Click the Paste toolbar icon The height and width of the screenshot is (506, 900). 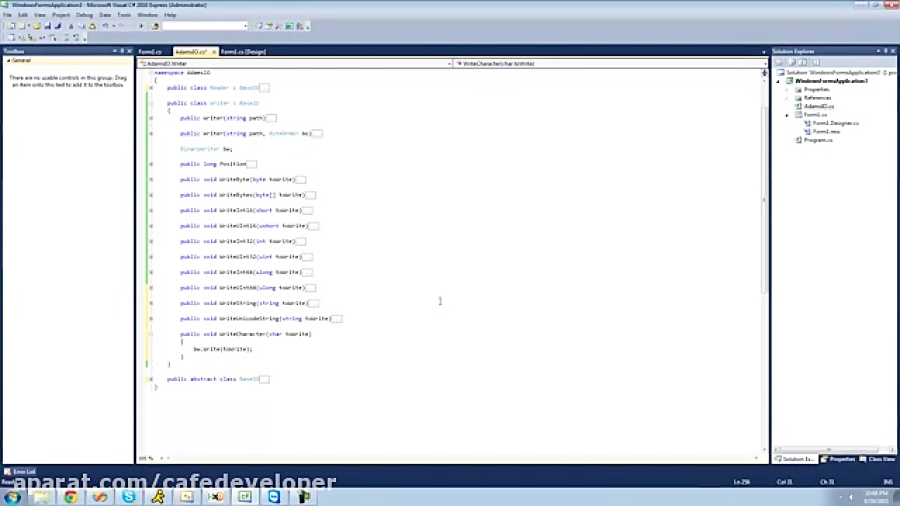tap(92, 26)
